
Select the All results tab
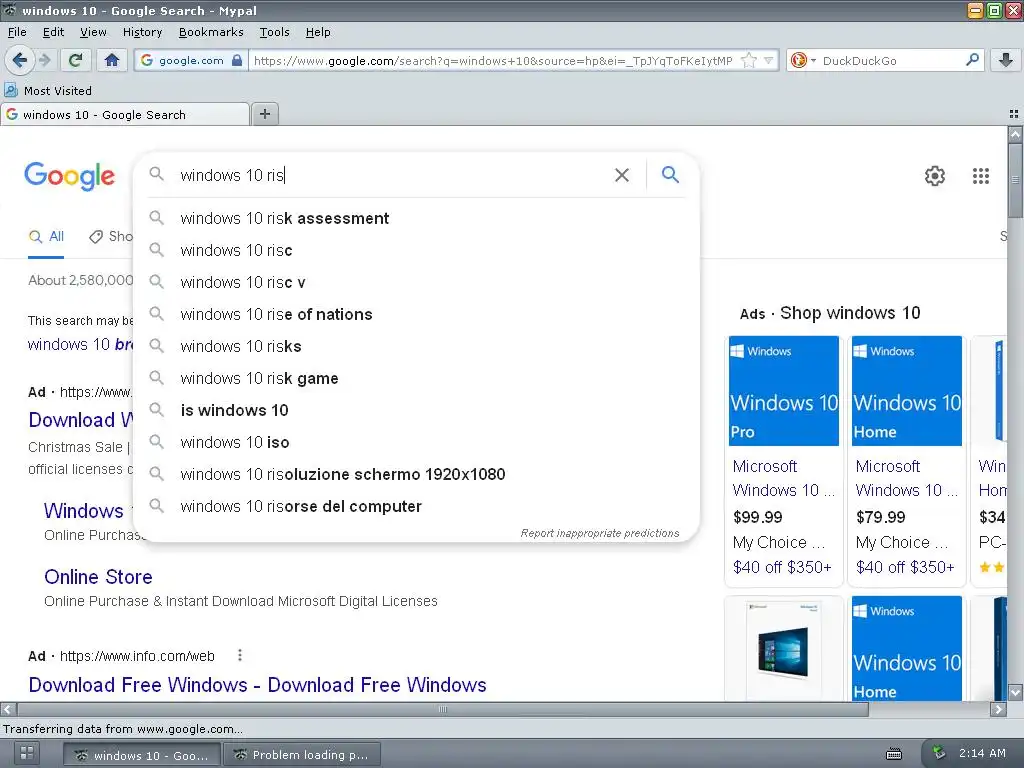[46, 236]
